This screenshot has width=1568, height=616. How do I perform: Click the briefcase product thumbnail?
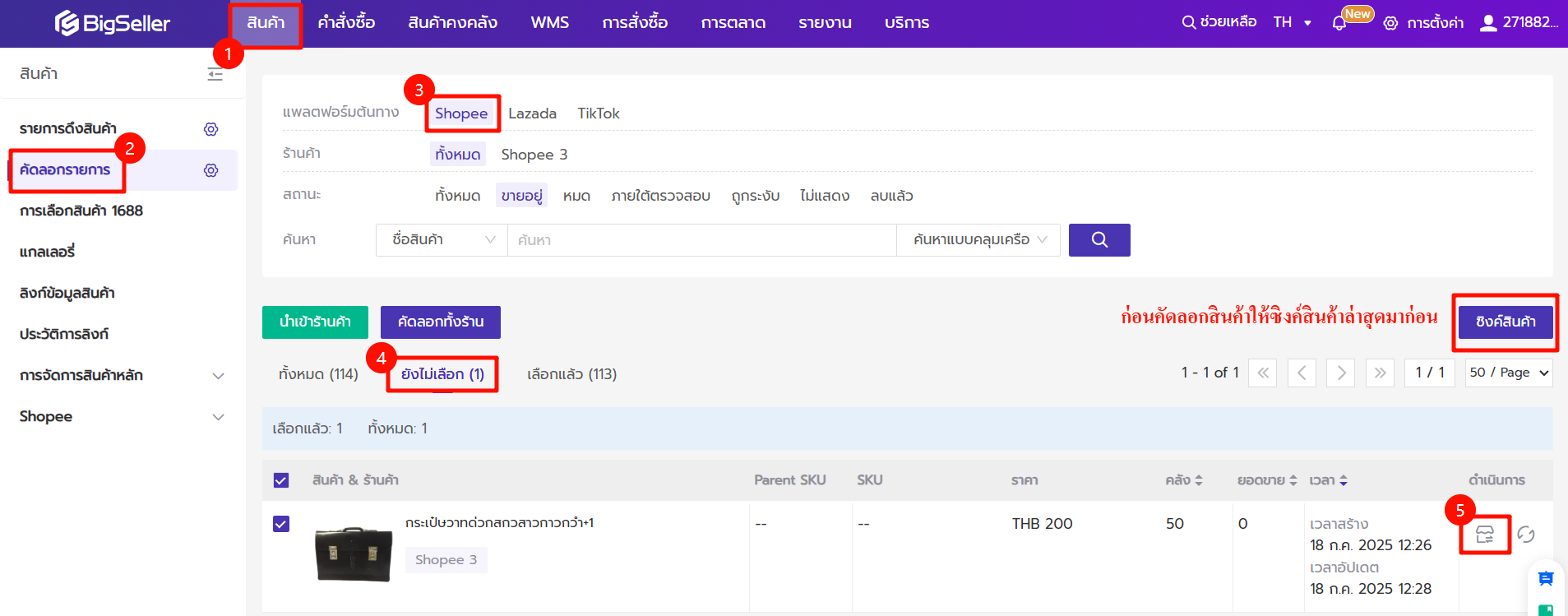tap(354, 554)
